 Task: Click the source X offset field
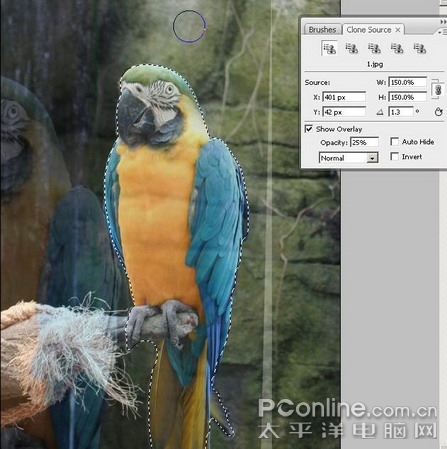point(344,97)
